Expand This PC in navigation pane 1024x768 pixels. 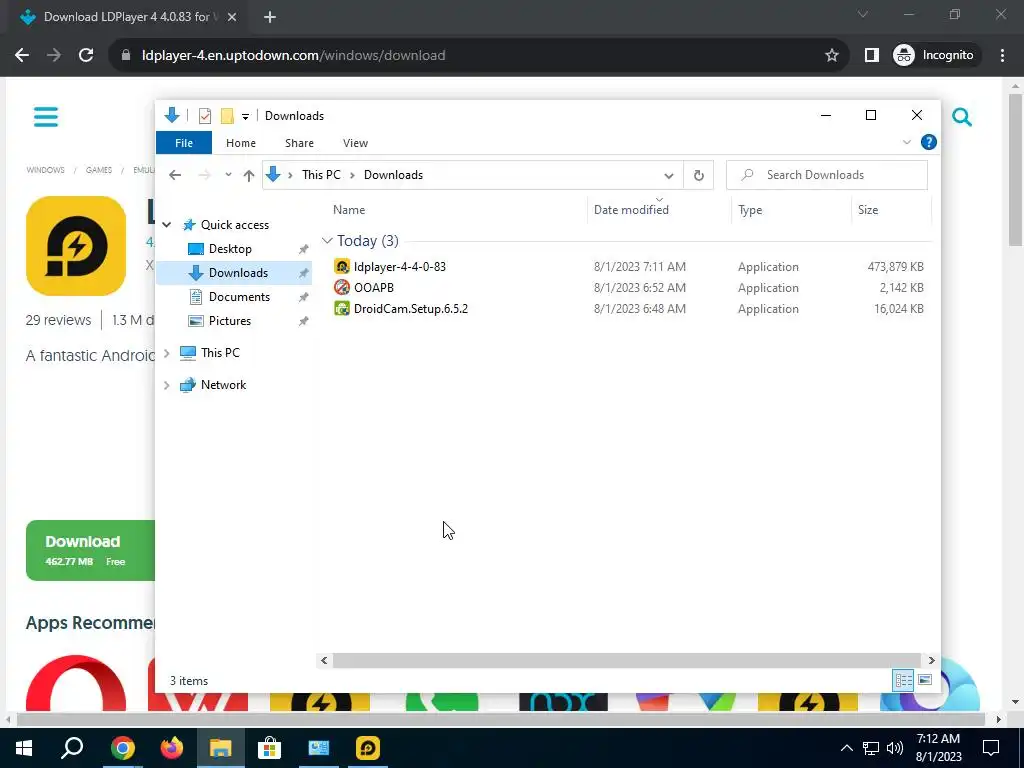click(167, 353)
